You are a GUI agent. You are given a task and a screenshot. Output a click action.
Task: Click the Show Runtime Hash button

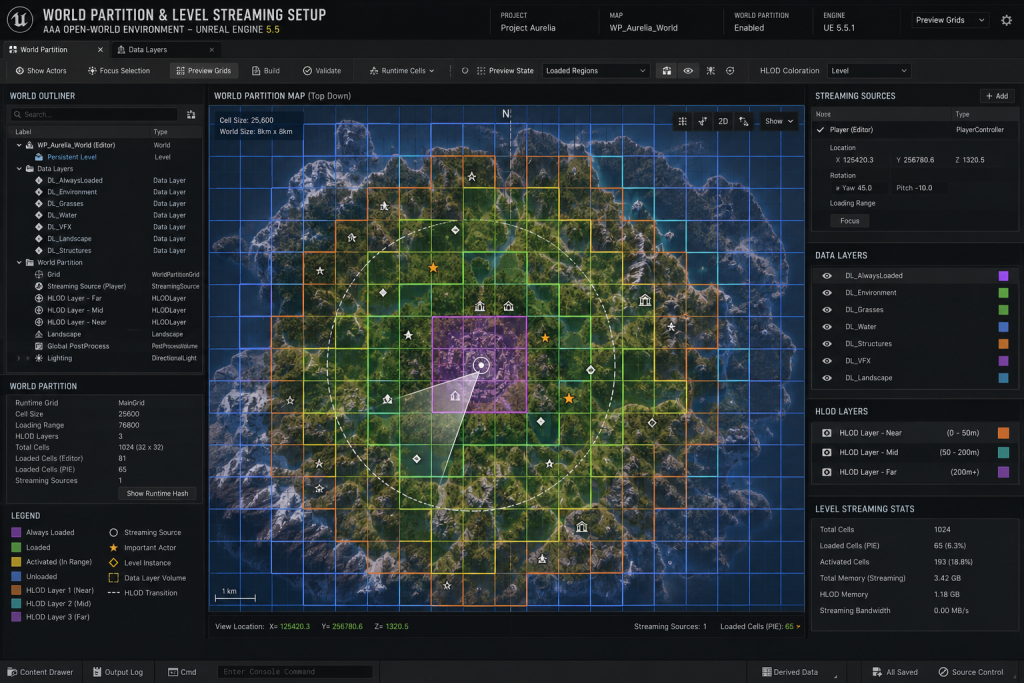point(157,494)
